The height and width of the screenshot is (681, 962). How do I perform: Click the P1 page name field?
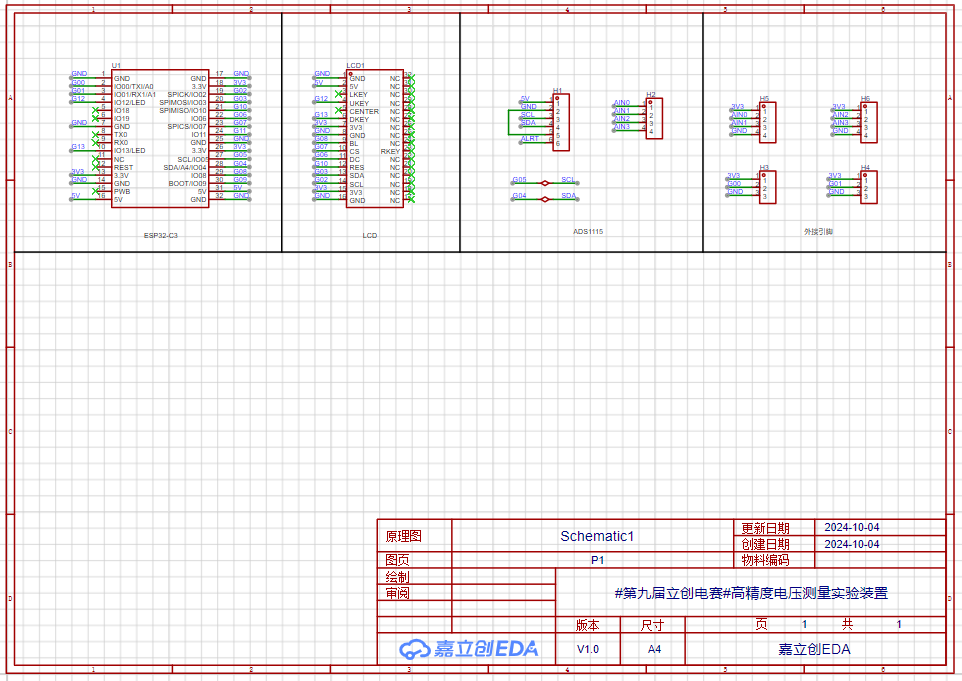coord(597,560)
